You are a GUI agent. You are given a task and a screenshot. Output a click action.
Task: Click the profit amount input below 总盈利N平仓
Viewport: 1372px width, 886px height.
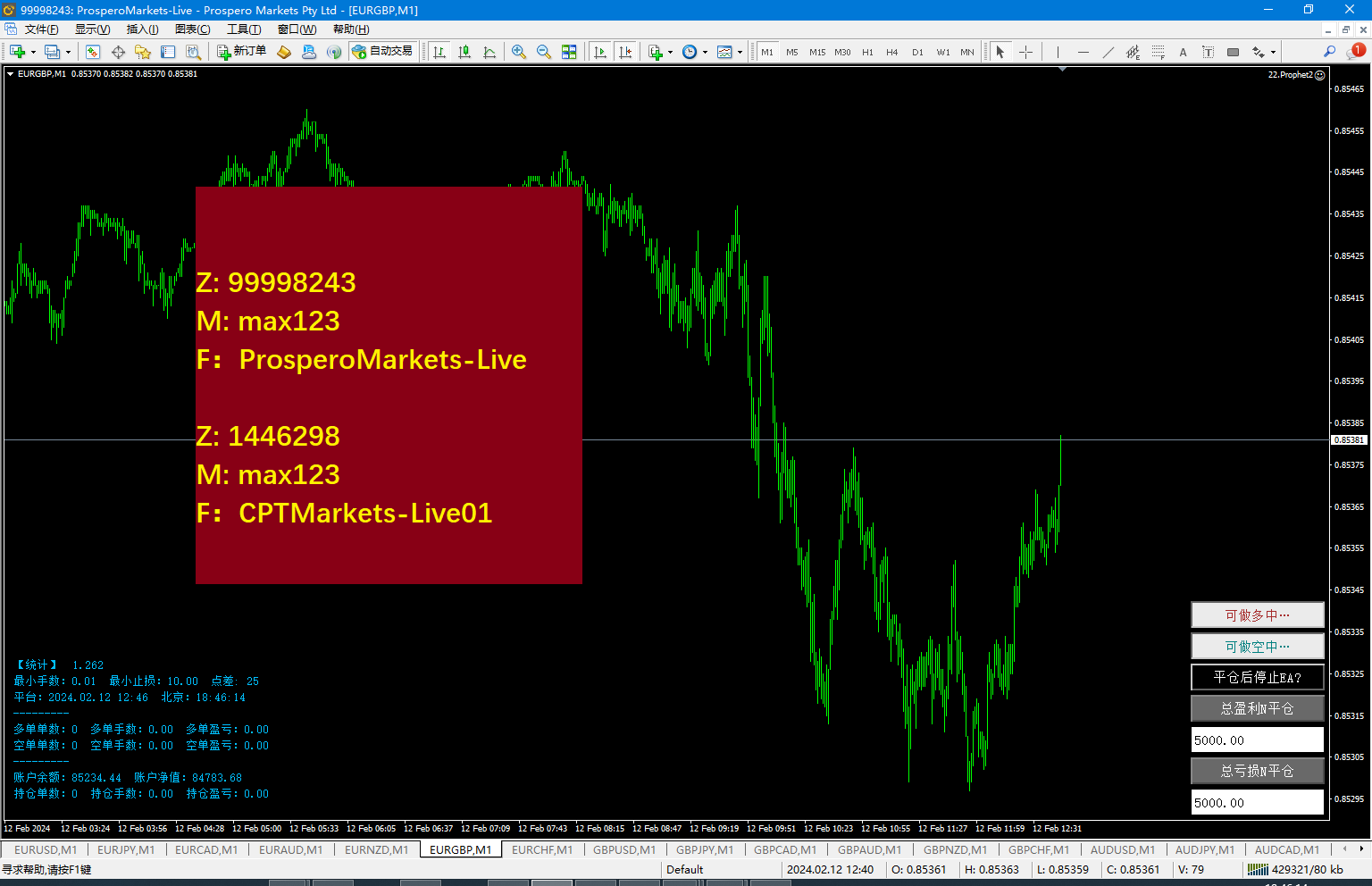coord(1258,740)
